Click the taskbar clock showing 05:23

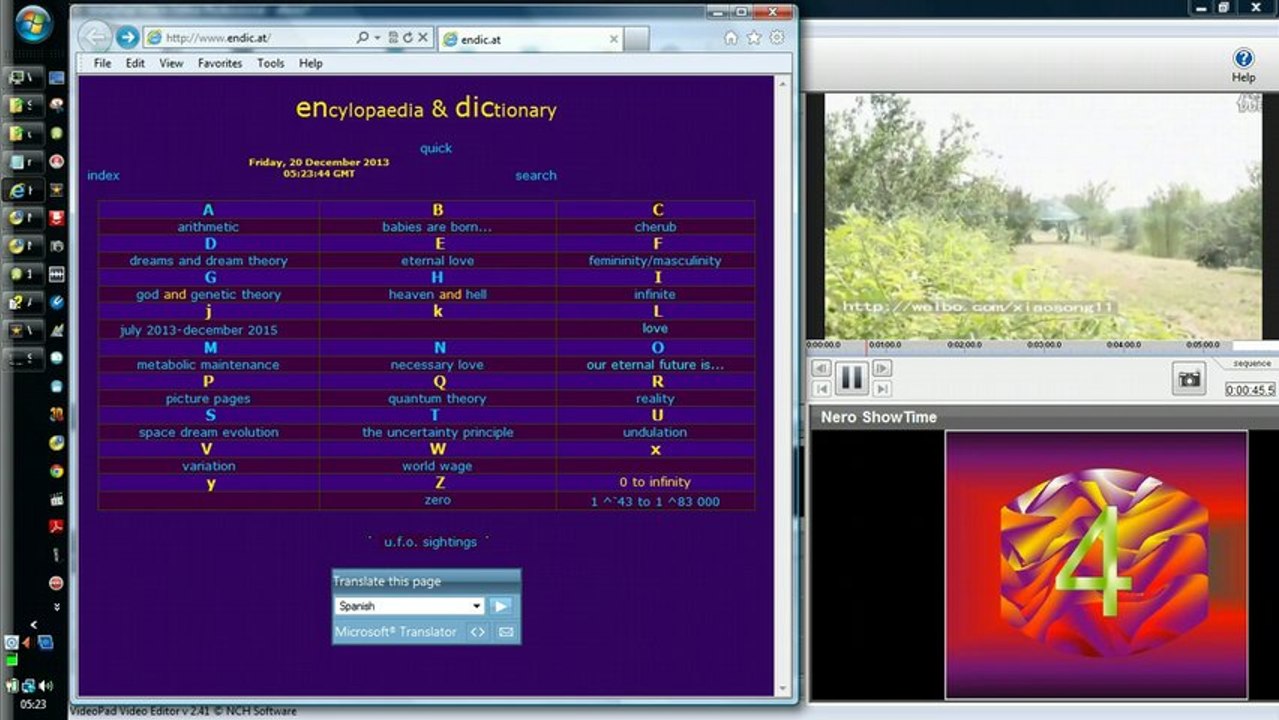[x=33, y=704]
